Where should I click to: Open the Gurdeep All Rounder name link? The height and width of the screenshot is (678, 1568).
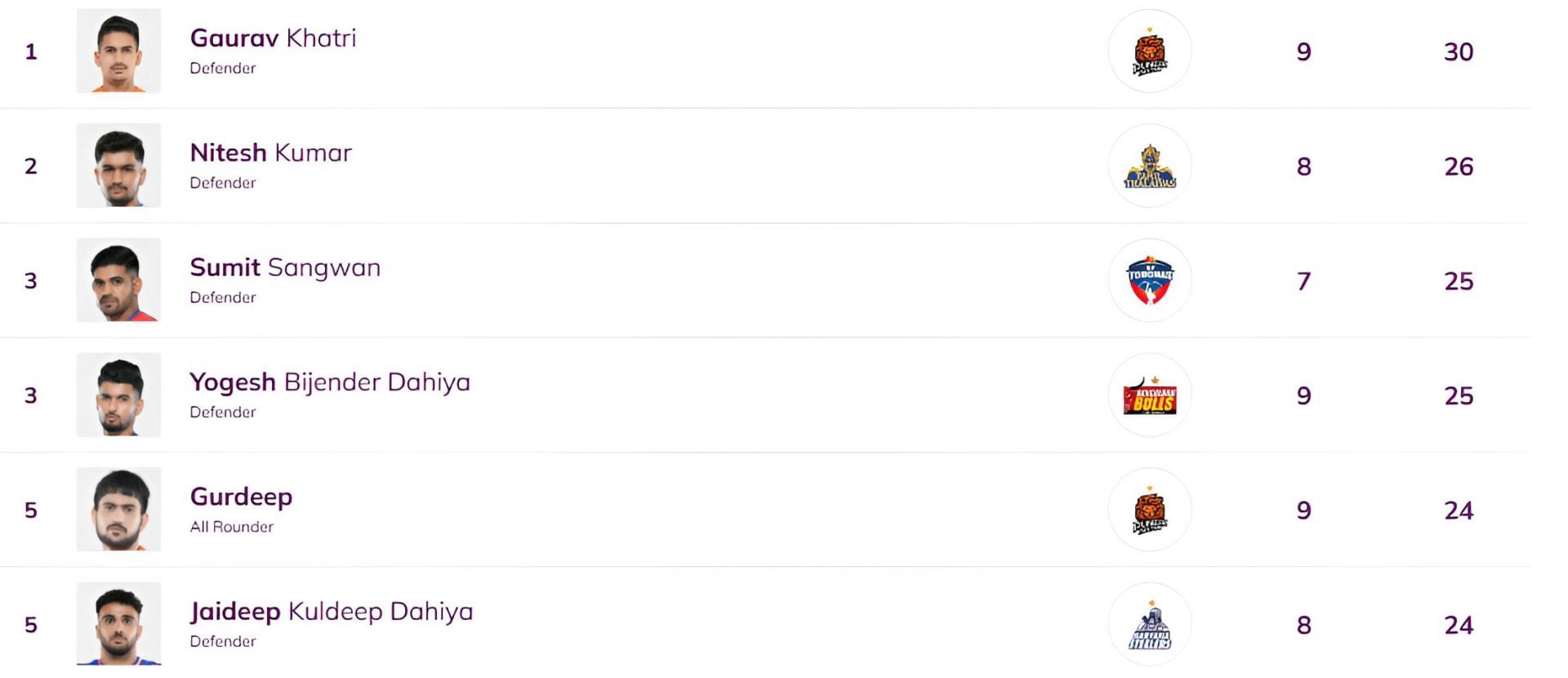[241, 497]
